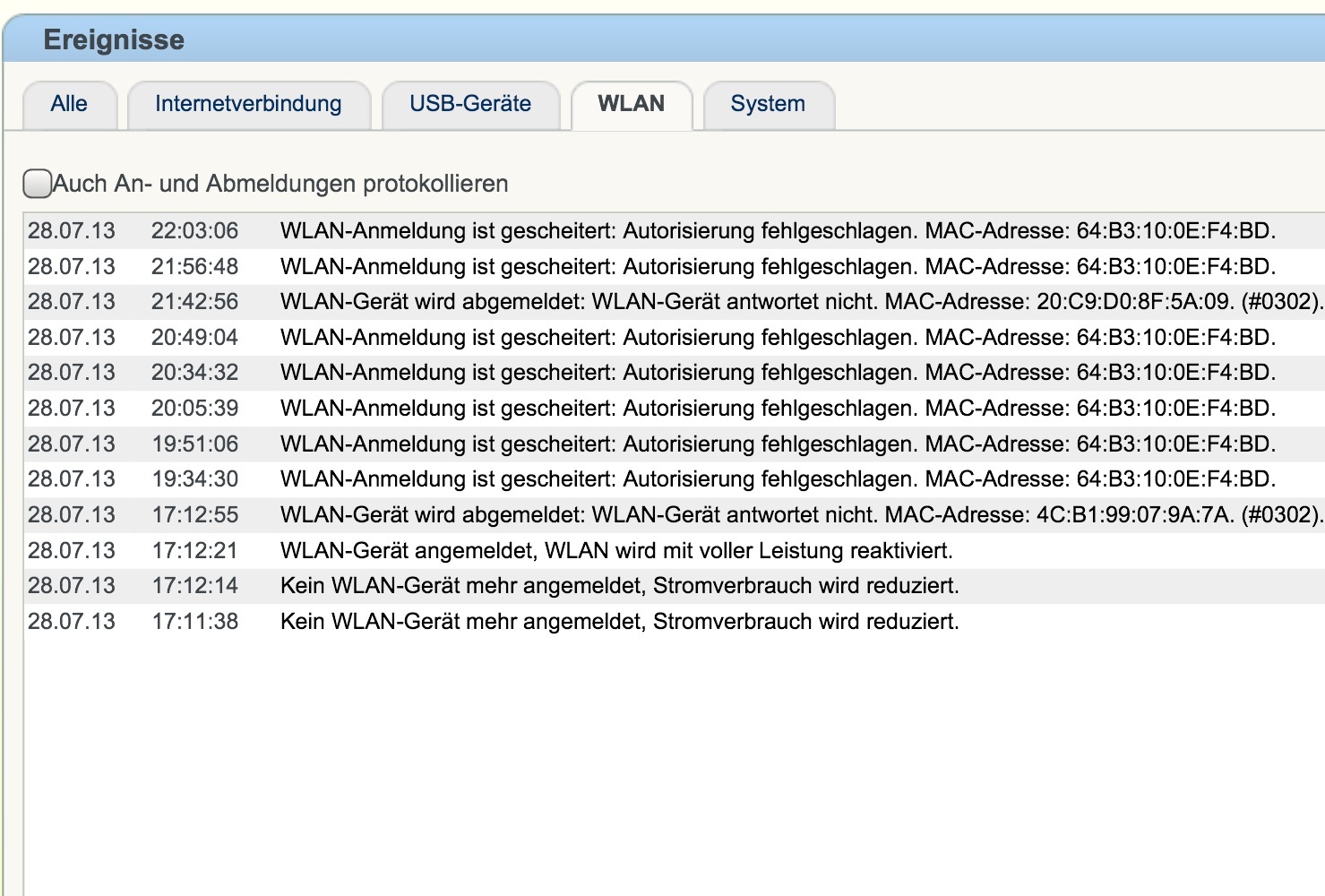Viewport: 1325px width, 896px height.
Task: Select the 'WLAN wird mit voller Leistung reaktiviert' entry
Action: click(x=616, y=550)
